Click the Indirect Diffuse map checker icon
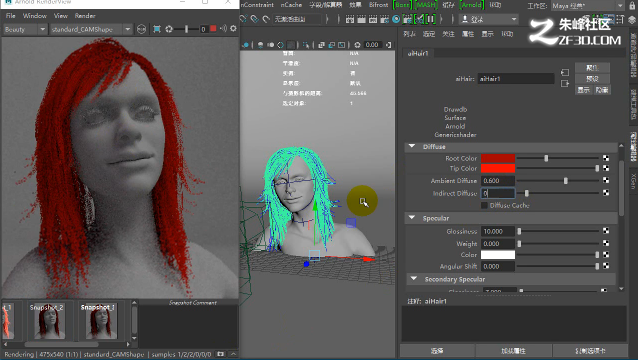This screenshot has width=638, height=360. click(x=606, y=192)
